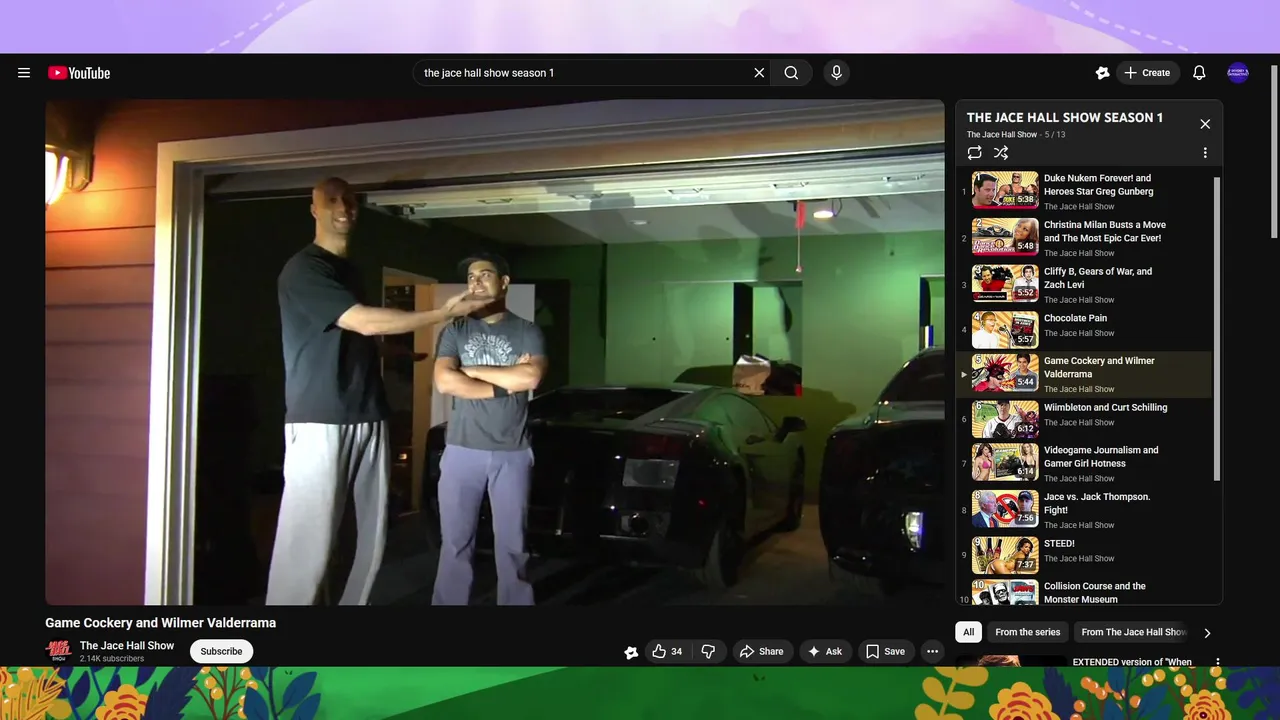The image size is (1280, 720).
Task: Open The Jace Hall Show link in playlist header
Action: click(1002, 134)
